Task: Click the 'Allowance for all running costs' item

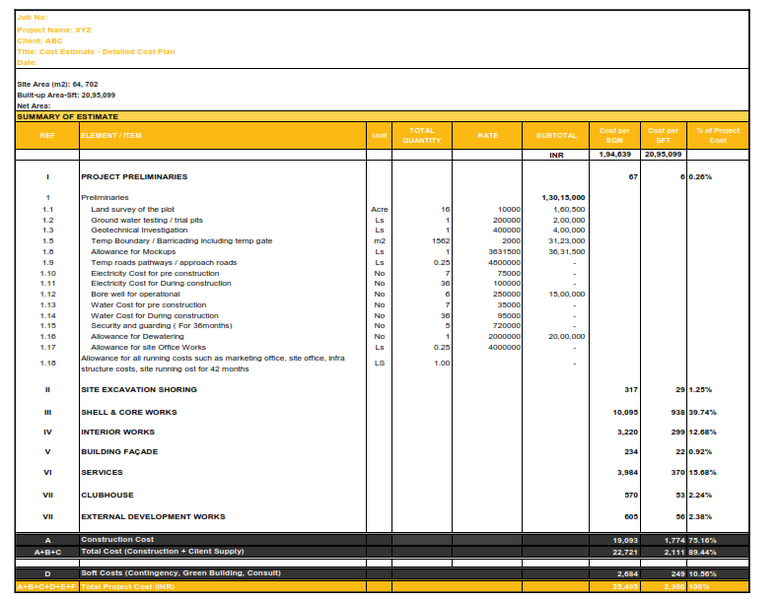Action: [213, 364]
